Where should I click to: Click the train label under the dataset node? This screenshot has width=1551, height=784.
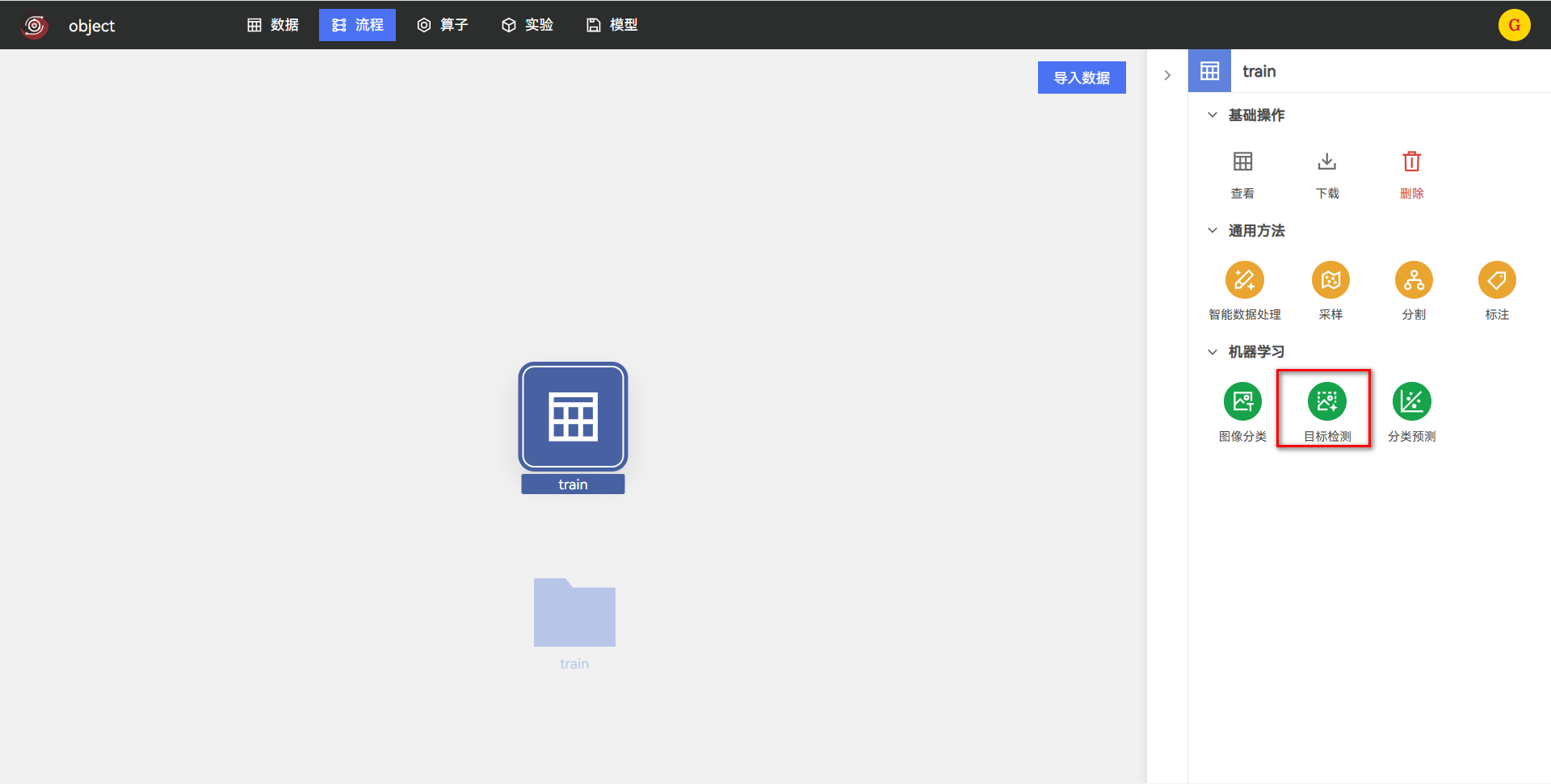pyautogui.click(x=573, y=484)
